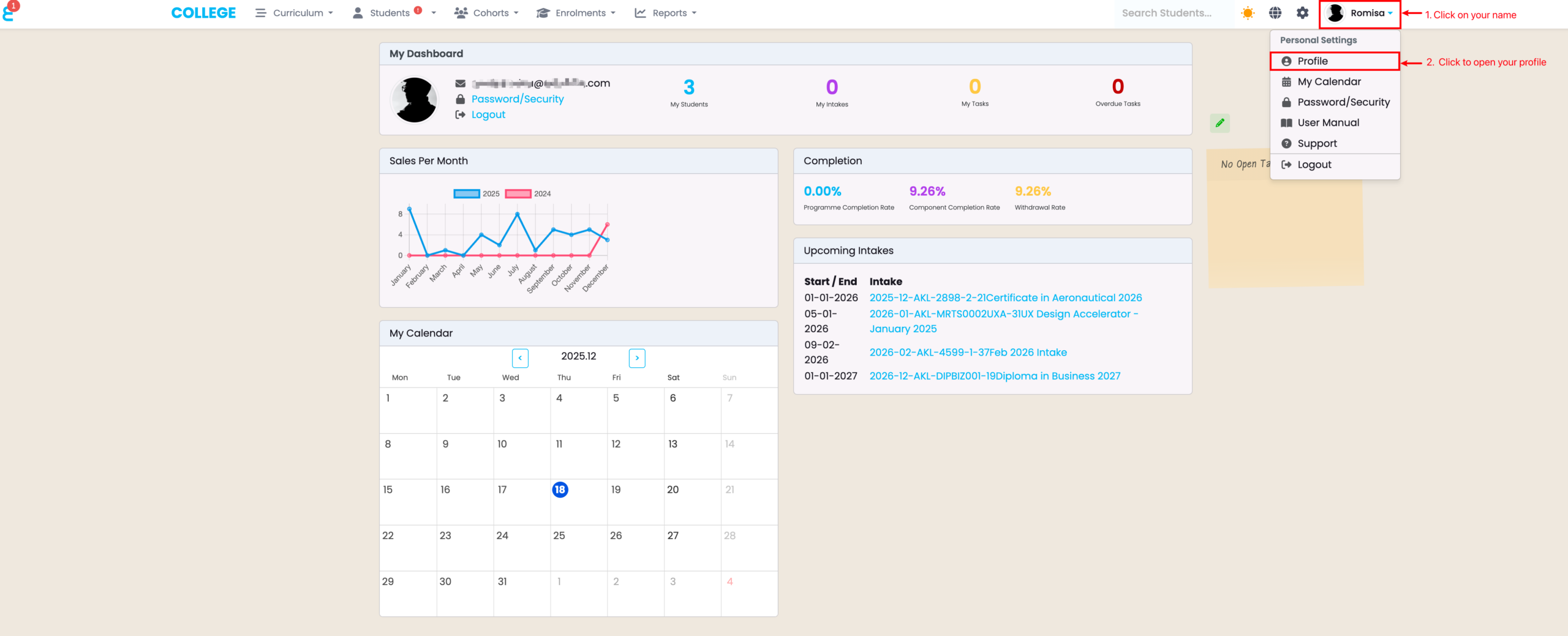Click the sun theme toggle icon
The height and width of the screenshot is (636, 1568).
(1247, 13)
